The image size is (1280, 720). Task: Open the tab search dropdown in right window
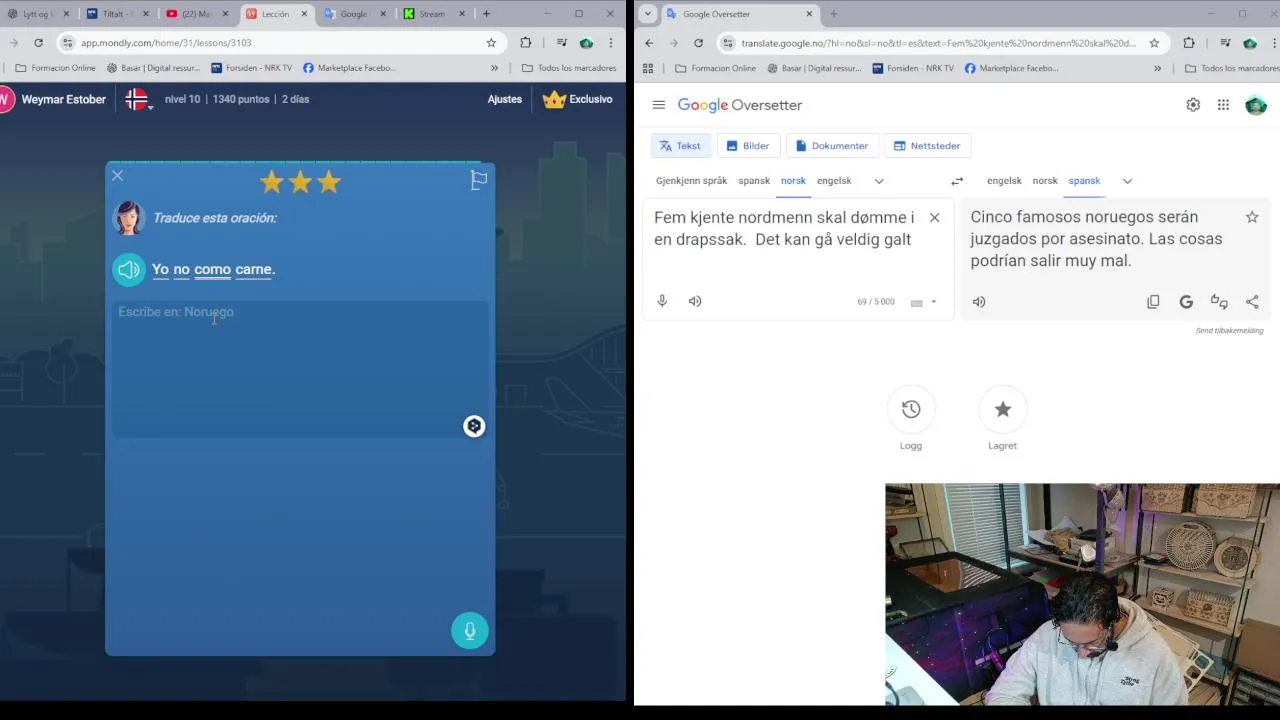[x=647, y=14]
